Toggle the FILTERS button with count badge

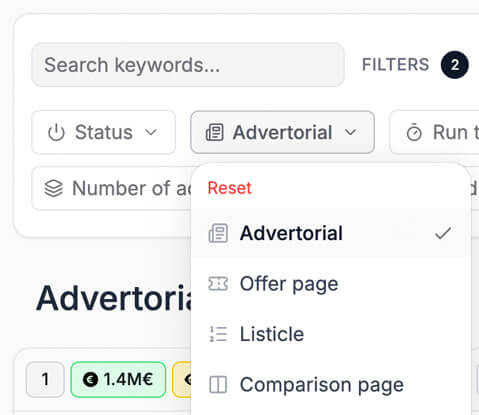415,65
